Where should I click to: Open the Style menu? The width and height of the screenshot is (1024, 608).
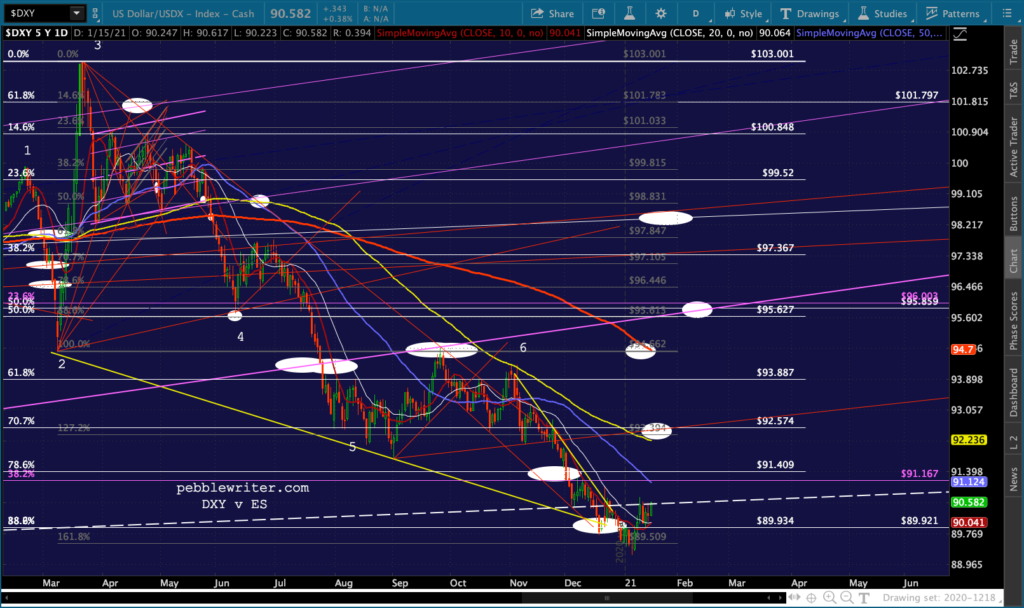[744, 13]
